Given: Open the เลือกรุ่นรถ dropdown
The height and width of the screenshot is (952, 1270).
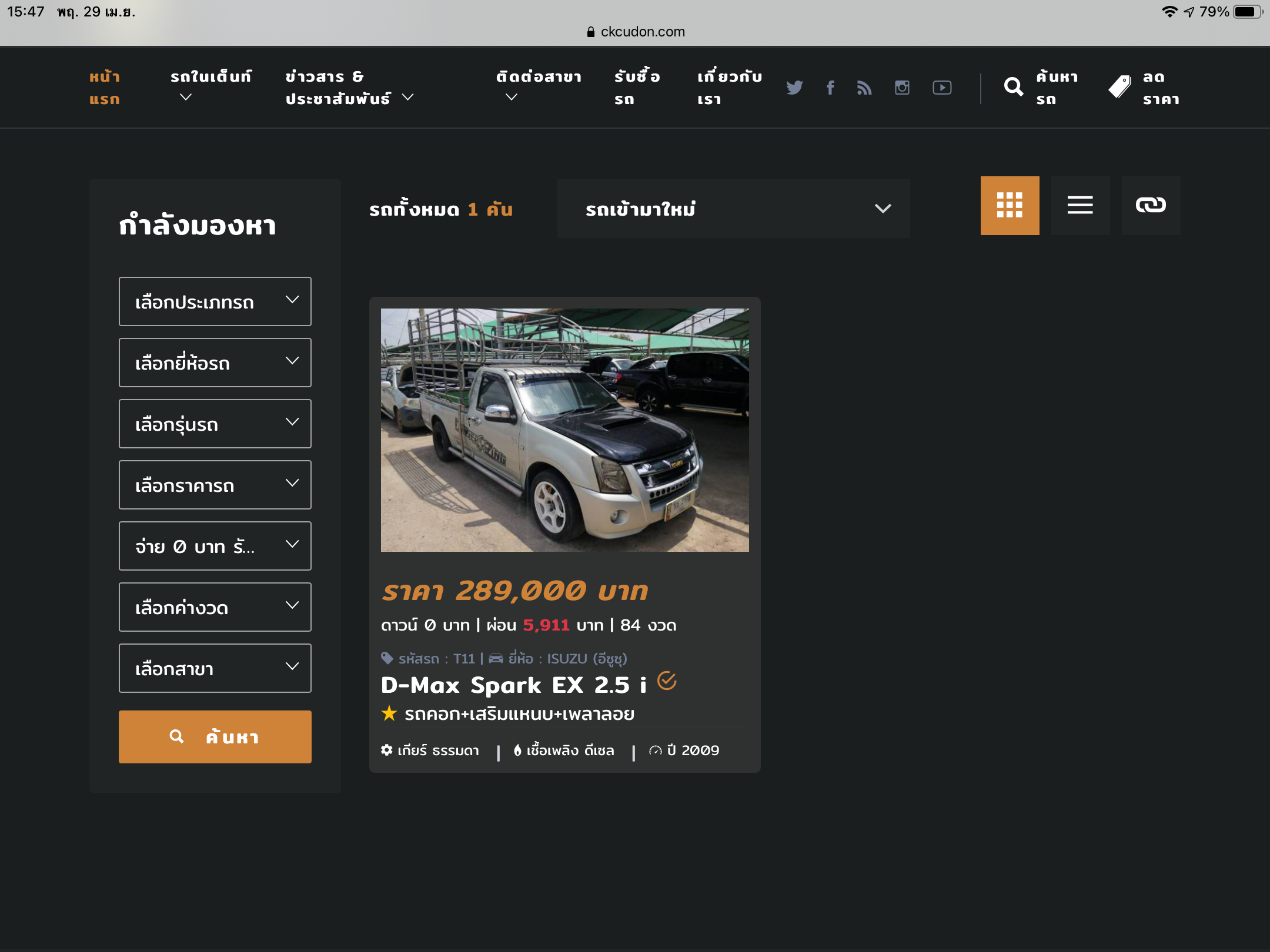Looking at the screenshot, I should (215, 424).
